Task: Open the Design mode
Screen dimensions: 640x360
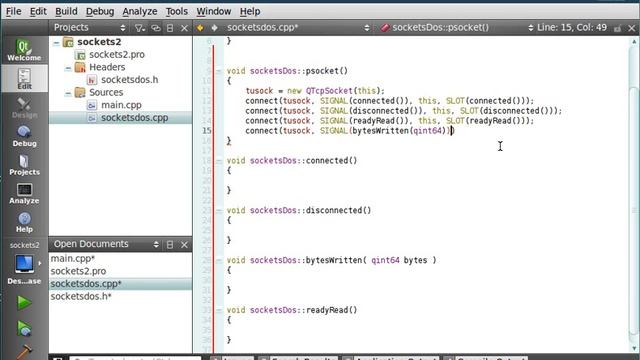Action: point(24,107)
